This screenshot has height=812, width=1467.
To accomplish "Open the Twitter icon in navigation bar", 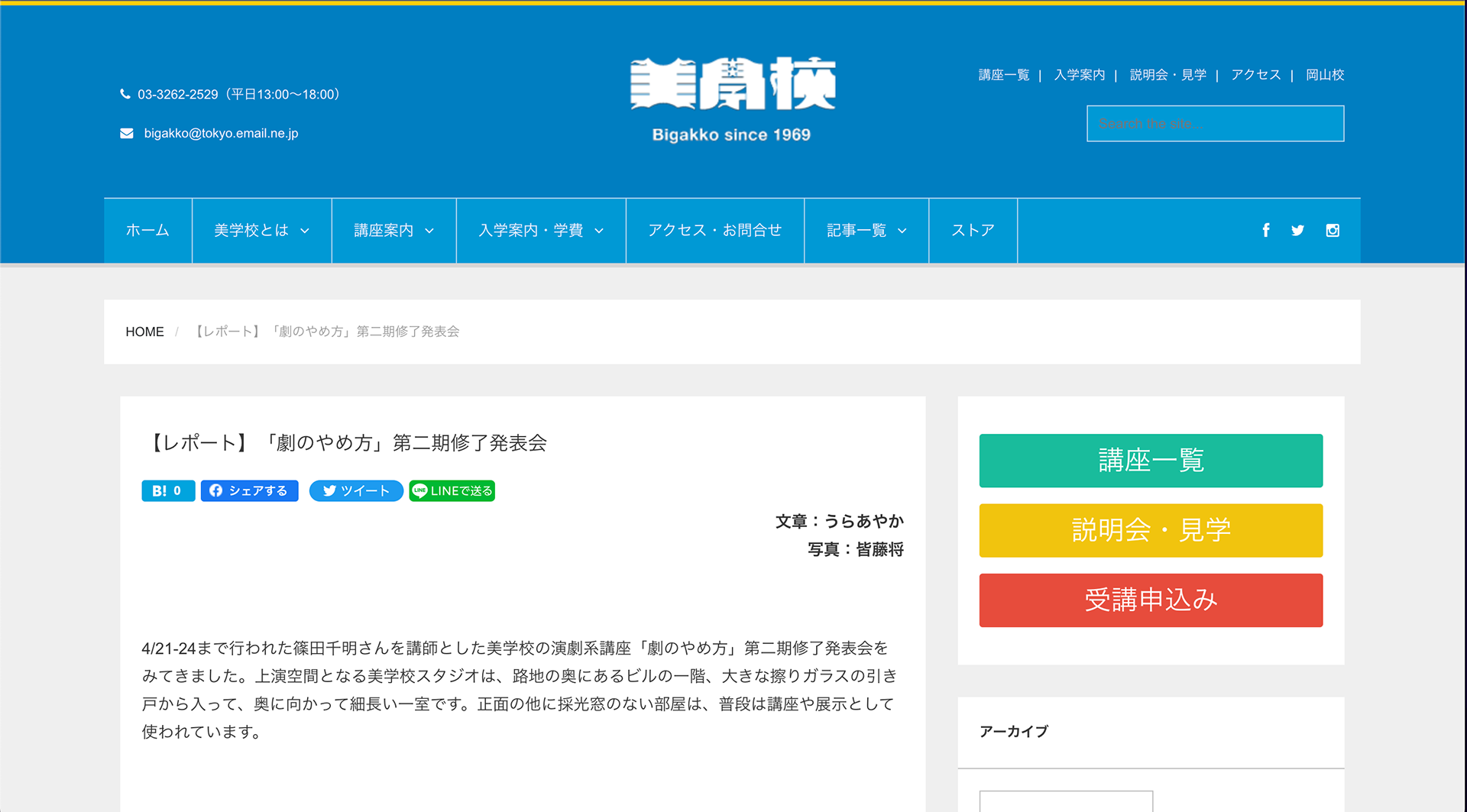I will (x=1297, y=230).
